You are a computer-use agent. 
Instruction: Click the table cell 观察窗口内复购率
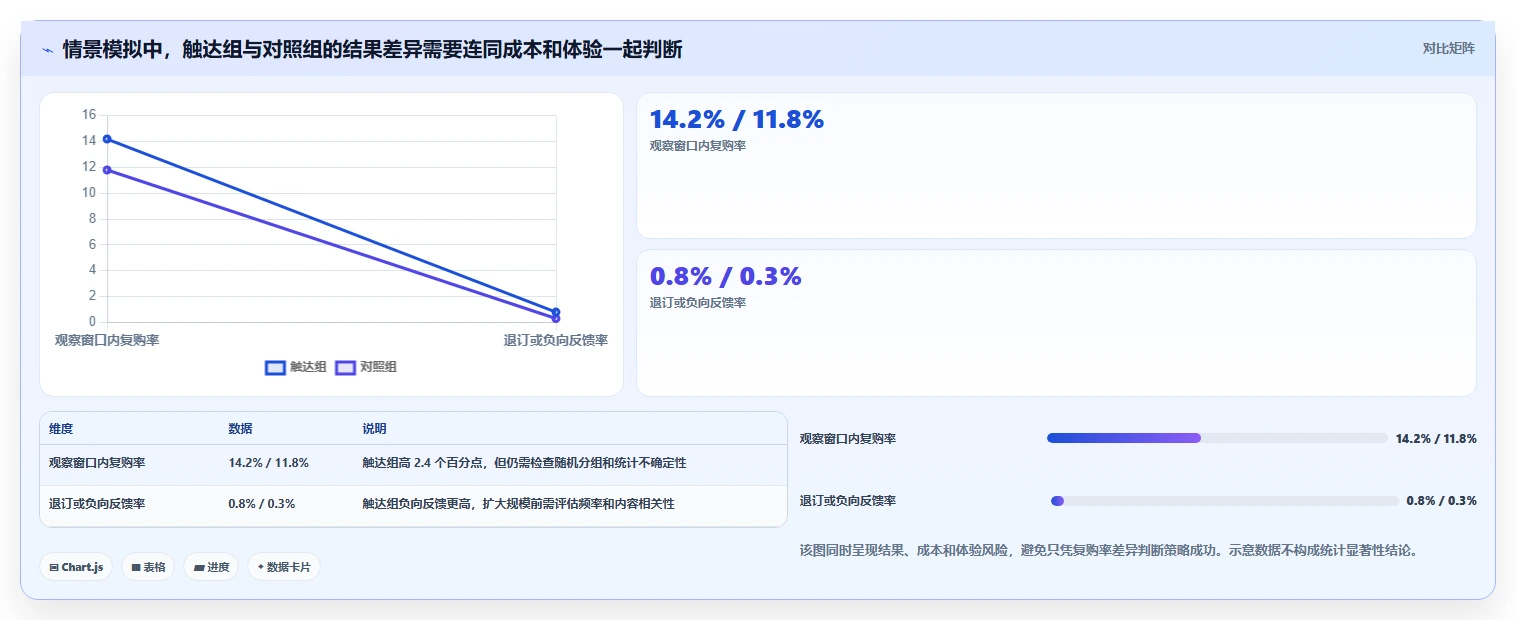[x=97, y=463]
